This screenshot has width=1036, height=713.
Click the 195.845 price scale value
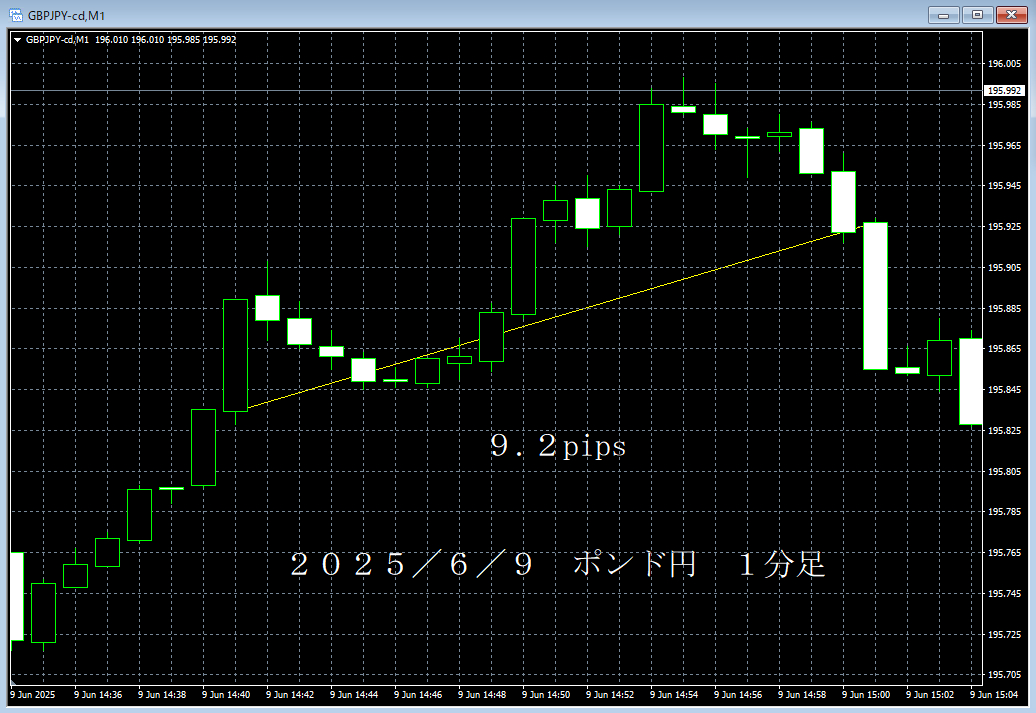point(1004,390)
